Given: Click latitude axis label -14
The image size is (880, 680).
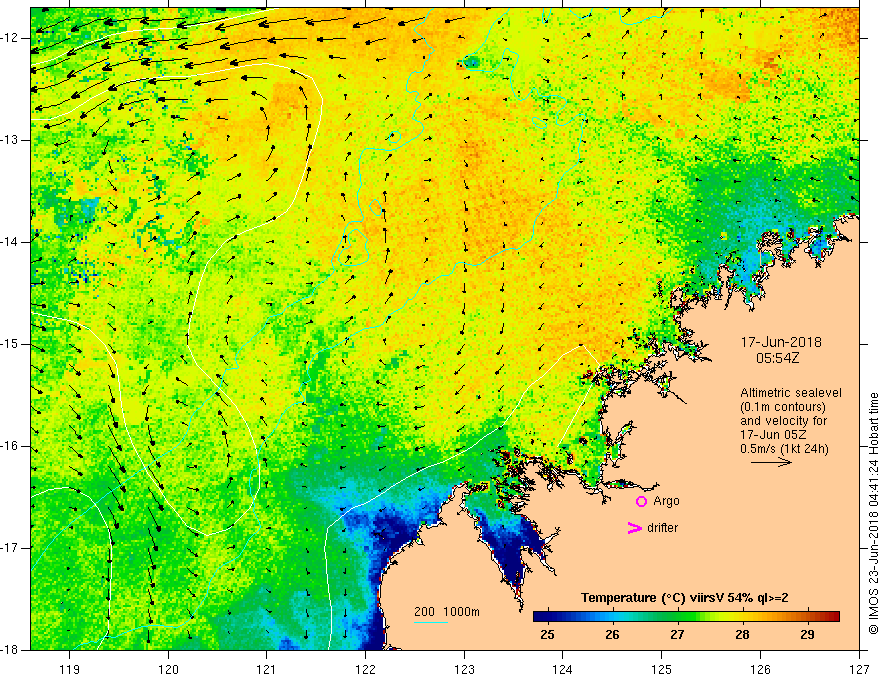Looking at the screenshot, I should pos(10,242).
